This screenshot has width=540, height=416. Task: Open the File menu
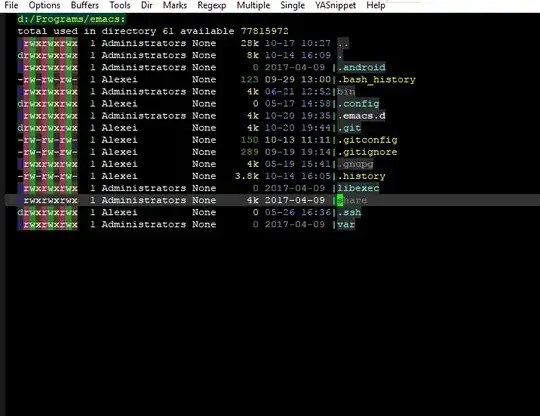click(x=11, y=6)
